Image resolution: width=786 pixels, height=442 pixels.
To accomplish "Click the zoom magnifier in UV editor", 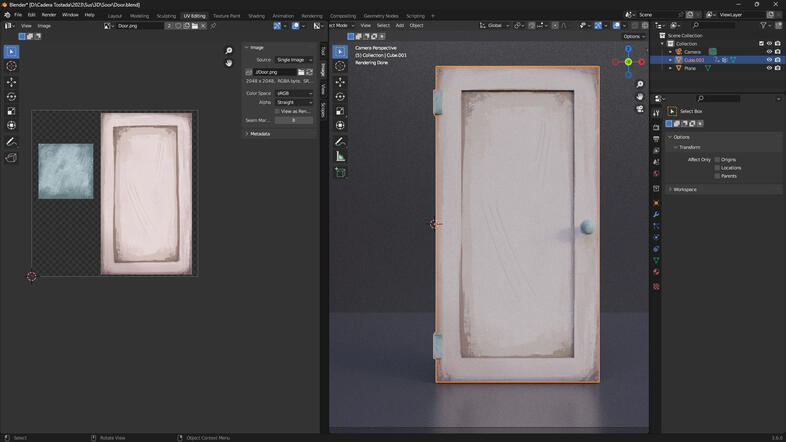I will (x=229, y=51).
